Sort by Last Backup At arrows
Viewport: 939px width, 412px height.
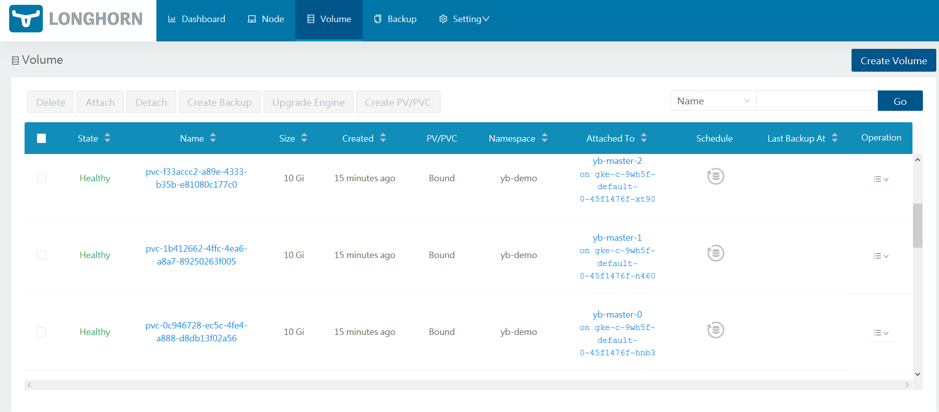[x=834, y=138]
